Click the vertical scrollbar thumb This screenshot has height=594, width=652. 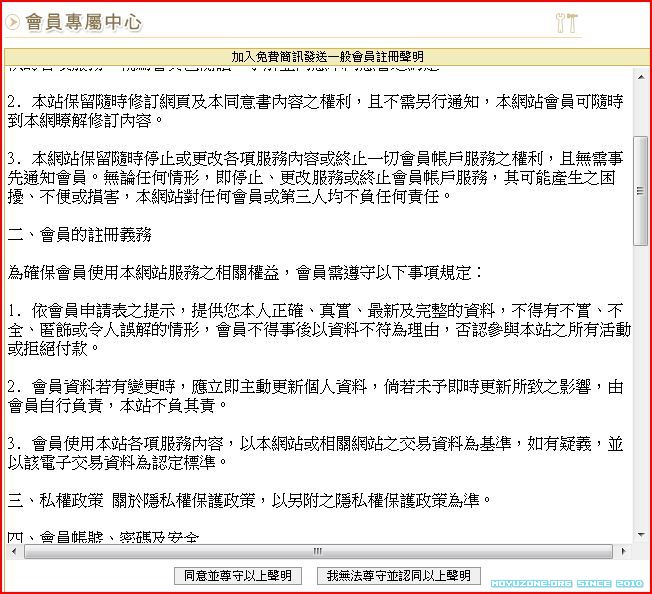(x=641, y=191)
